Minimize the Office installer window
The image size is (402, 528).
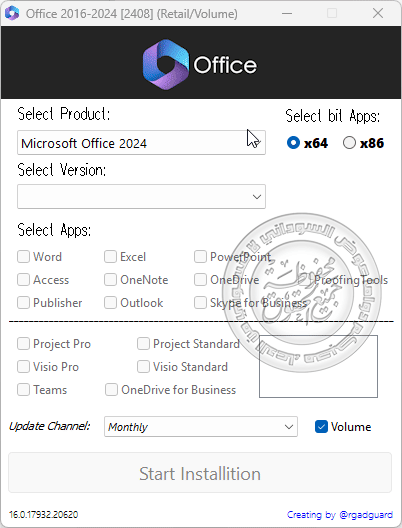click(x=287, y=13)
